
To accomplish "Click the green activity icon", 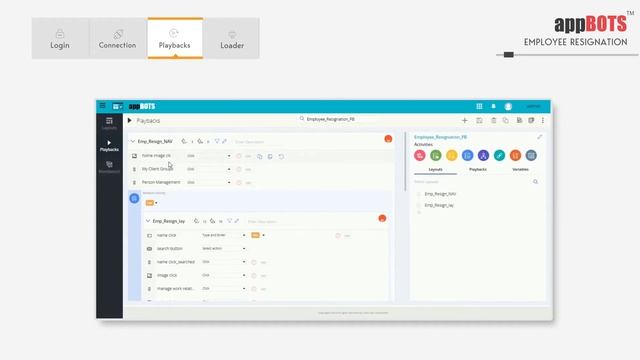I will pyautogui.click(x=436, y=155).
